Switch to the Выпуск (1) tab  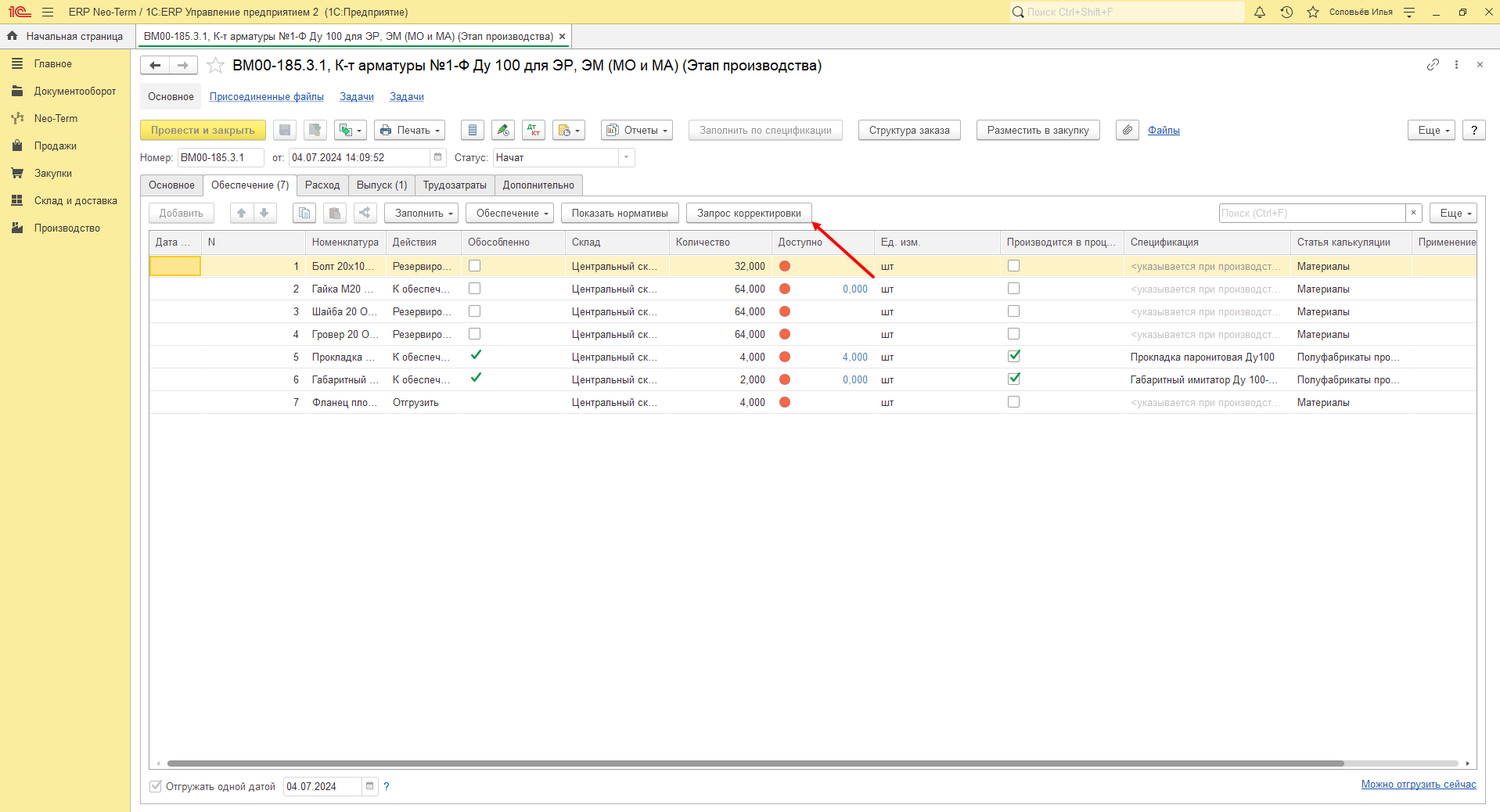(382, 185)
